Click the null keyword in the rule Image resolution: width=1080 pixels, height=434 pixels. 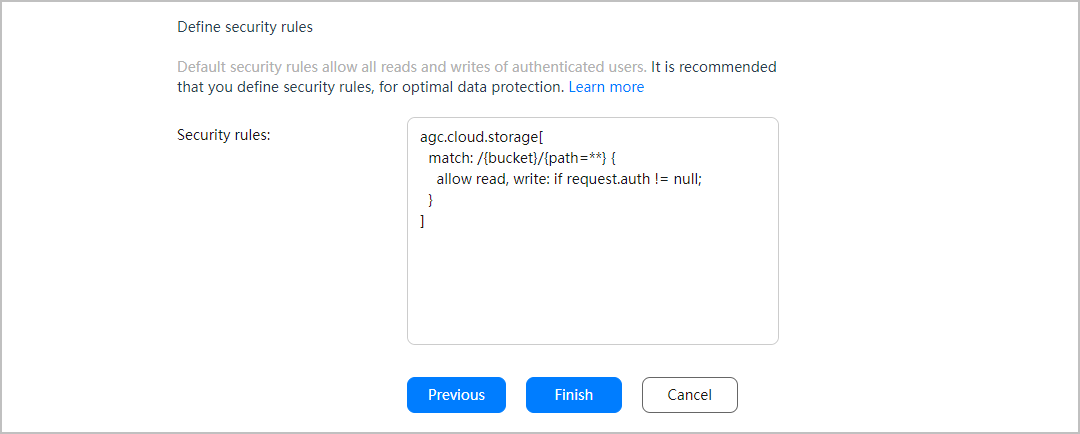click(685, 179)
